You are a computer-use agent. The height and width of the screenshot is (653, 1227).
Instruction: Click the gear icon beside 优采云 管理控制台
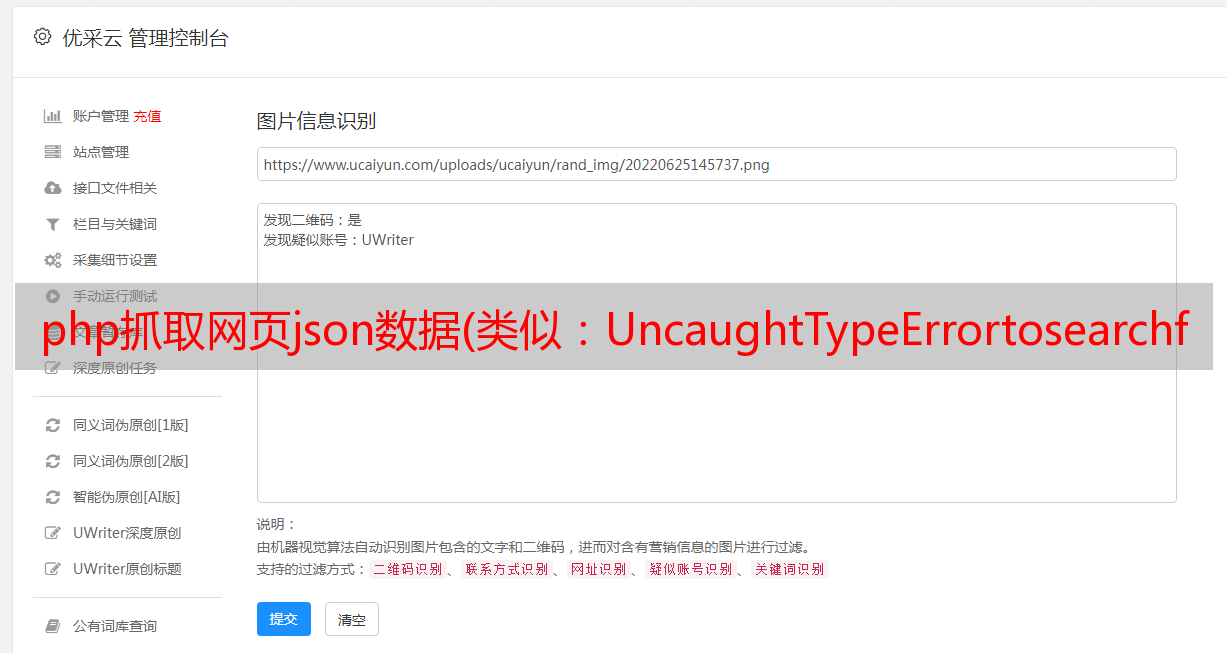pos(42,37)
